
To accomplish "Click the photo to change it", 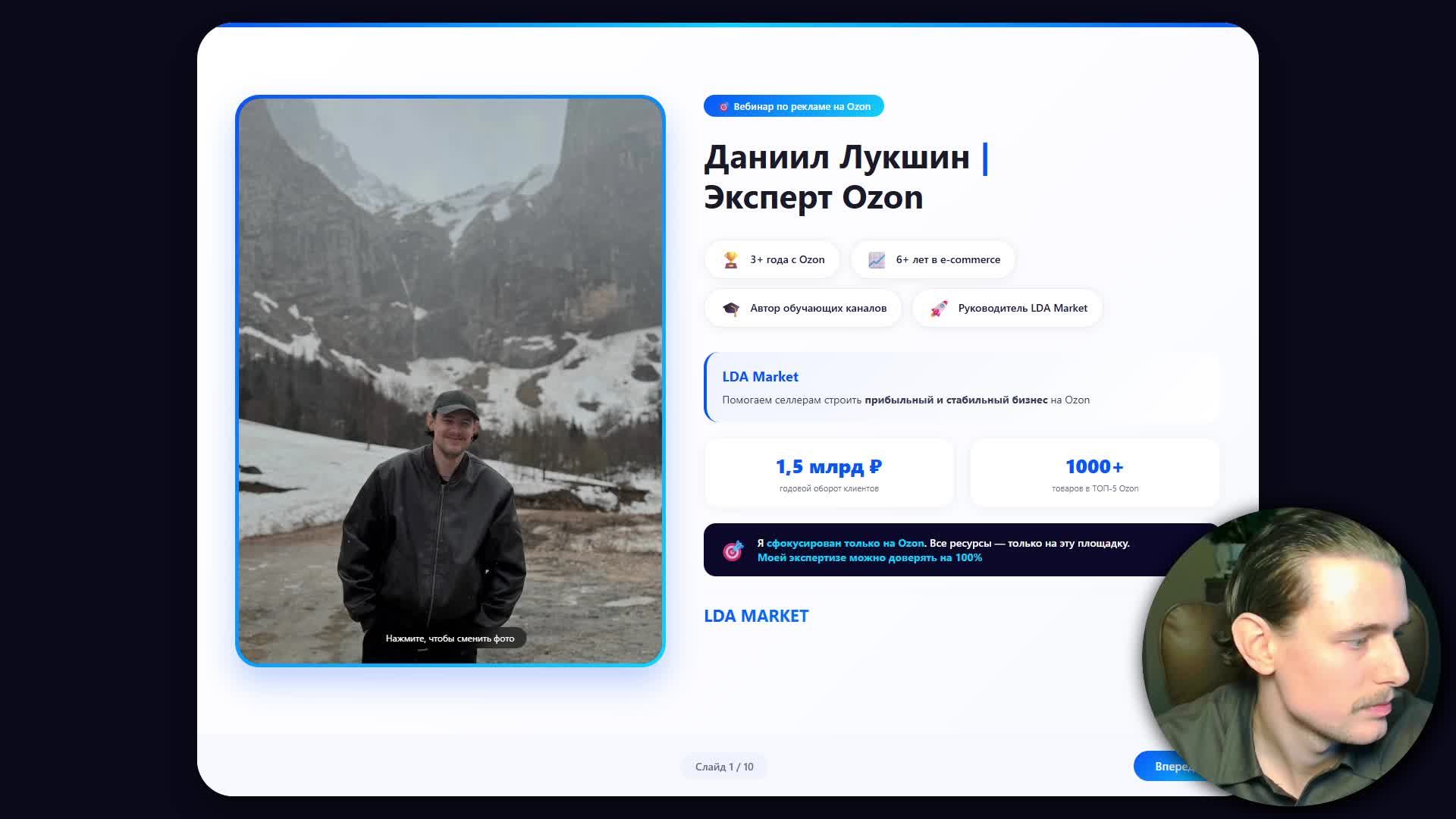I will (x=451, y=379).
